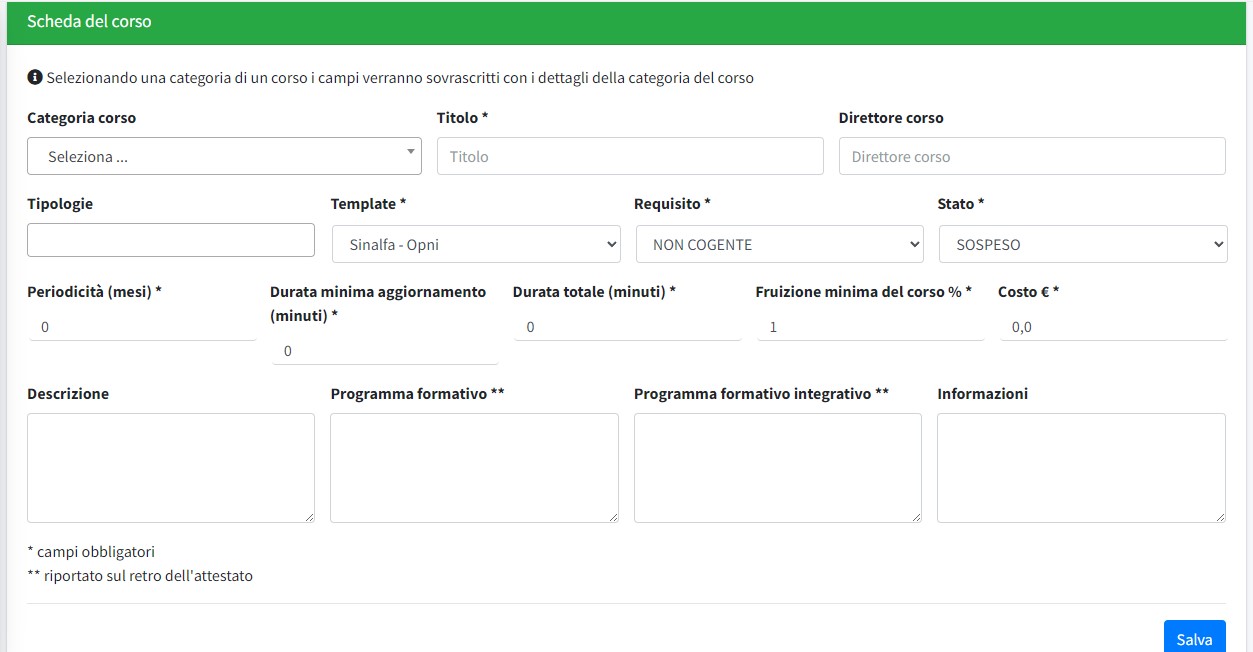
Task: Focus the Durata totale (minuti) field
Action: [x=627, y=327]
